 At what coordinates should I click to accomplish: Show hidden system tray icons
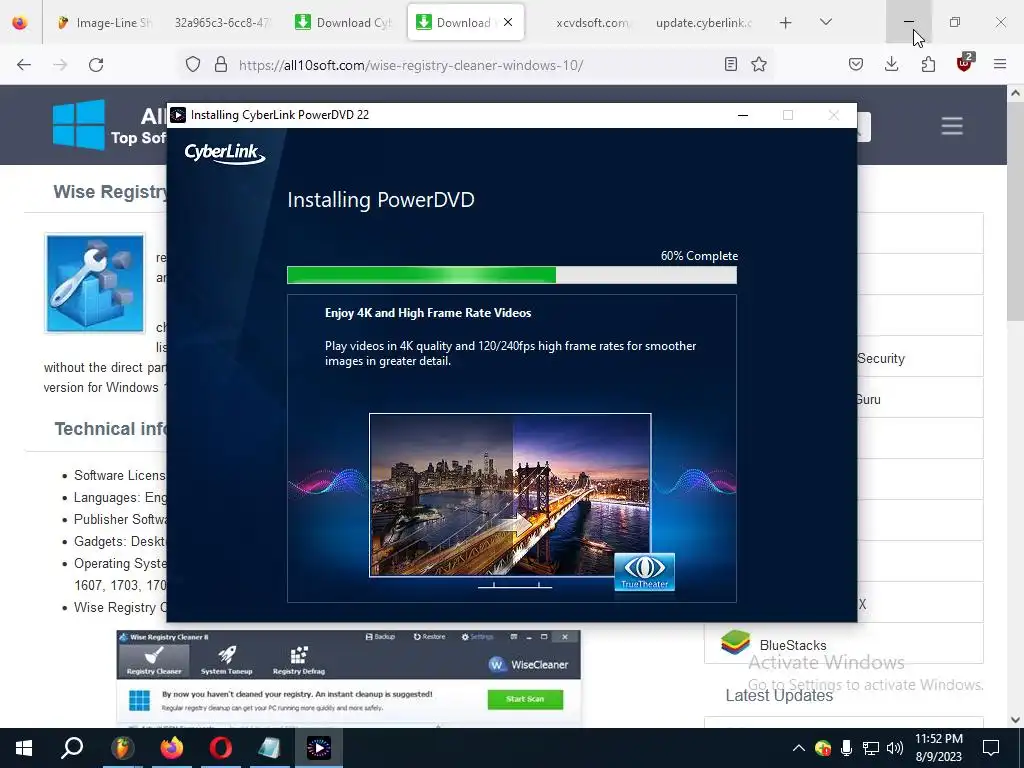799,748
